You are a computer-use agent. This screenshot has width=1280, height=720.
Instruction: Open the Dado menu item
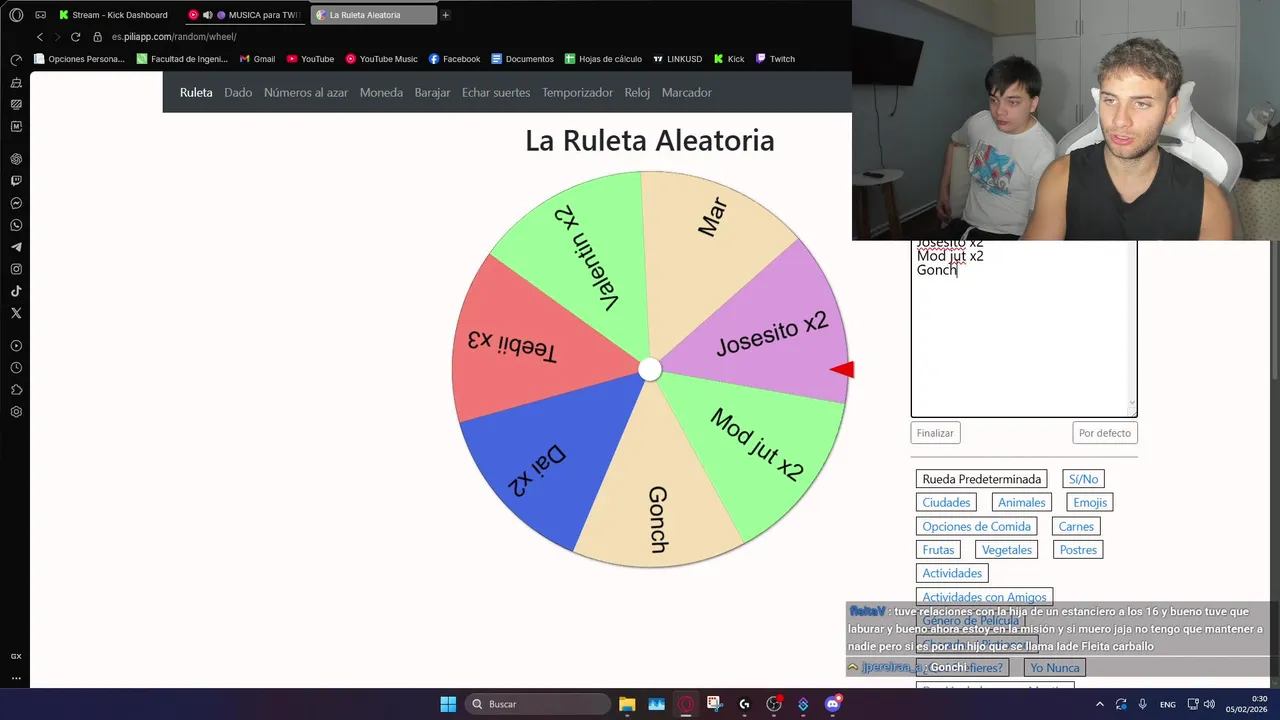(x=238, y=92)
